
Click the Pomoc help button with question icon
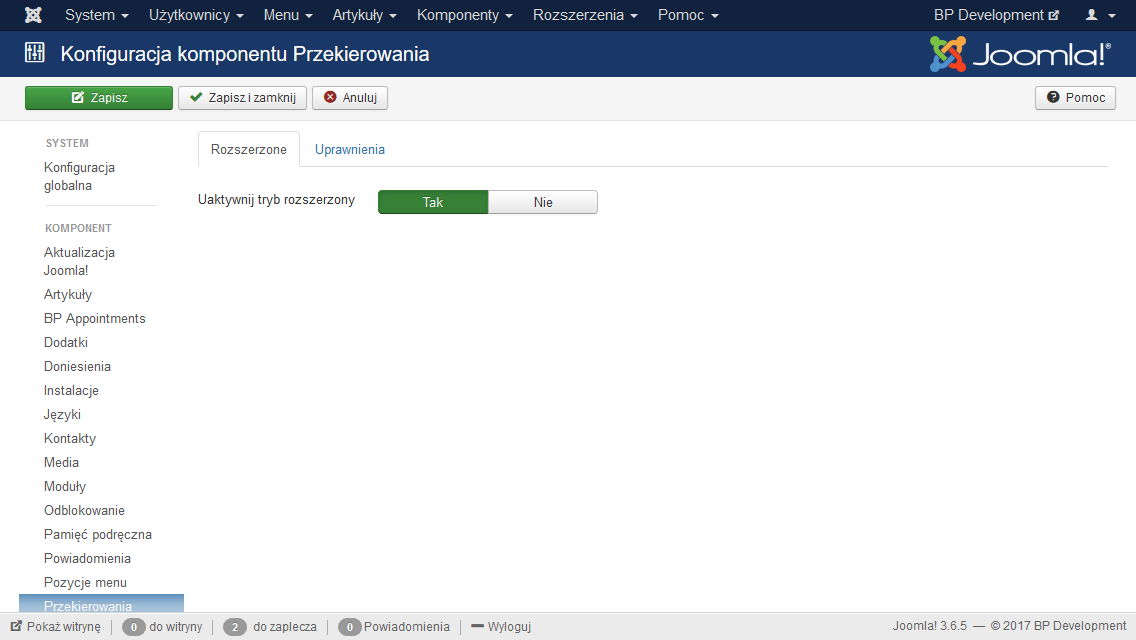1075,98
